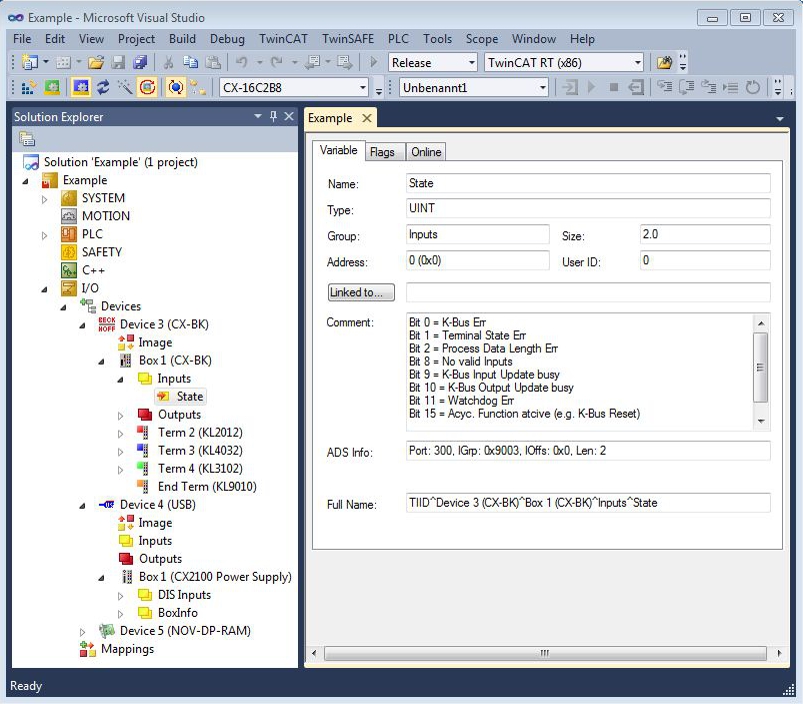Click the TwinCAT Restart Run Mode green icon
Image resolution: width=803 pixels, height=704 pixels.
52,88
